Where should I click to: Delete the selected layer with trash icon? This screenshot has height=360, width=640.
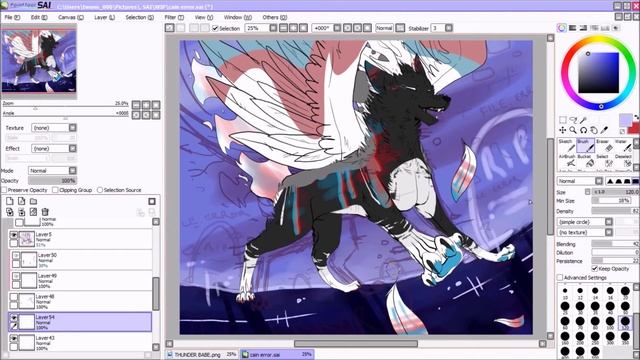(45, 212)
